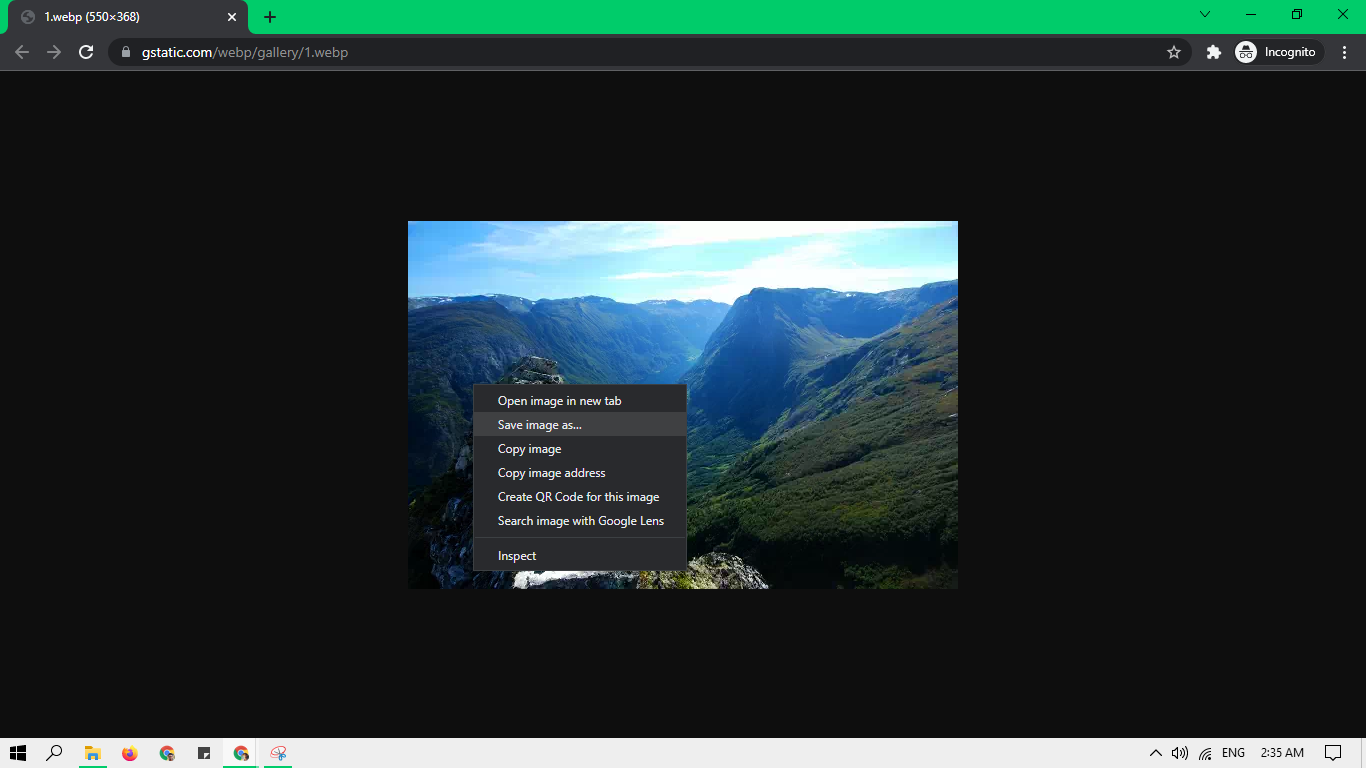This screenshot has height=768, width=1366.
Task: Close the 1.webp tab
Action: click(232, 17)
